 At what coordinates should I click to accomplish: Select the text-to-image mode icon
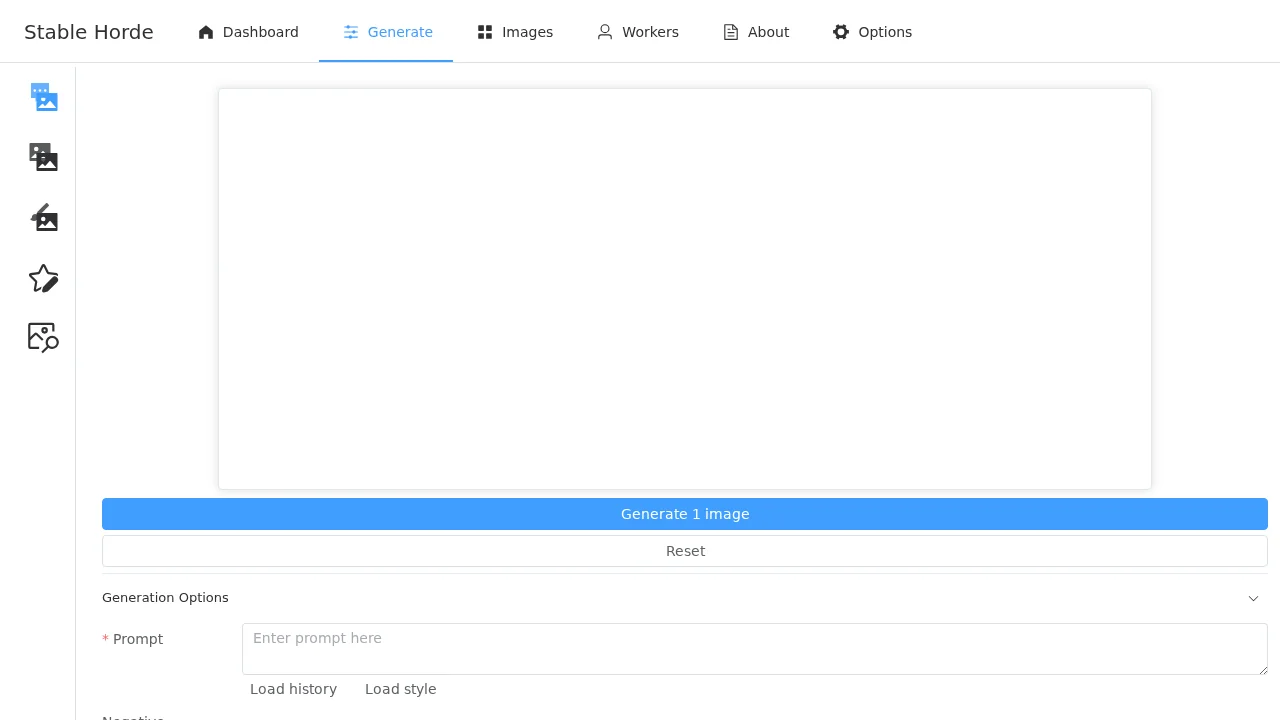[43, 97]
